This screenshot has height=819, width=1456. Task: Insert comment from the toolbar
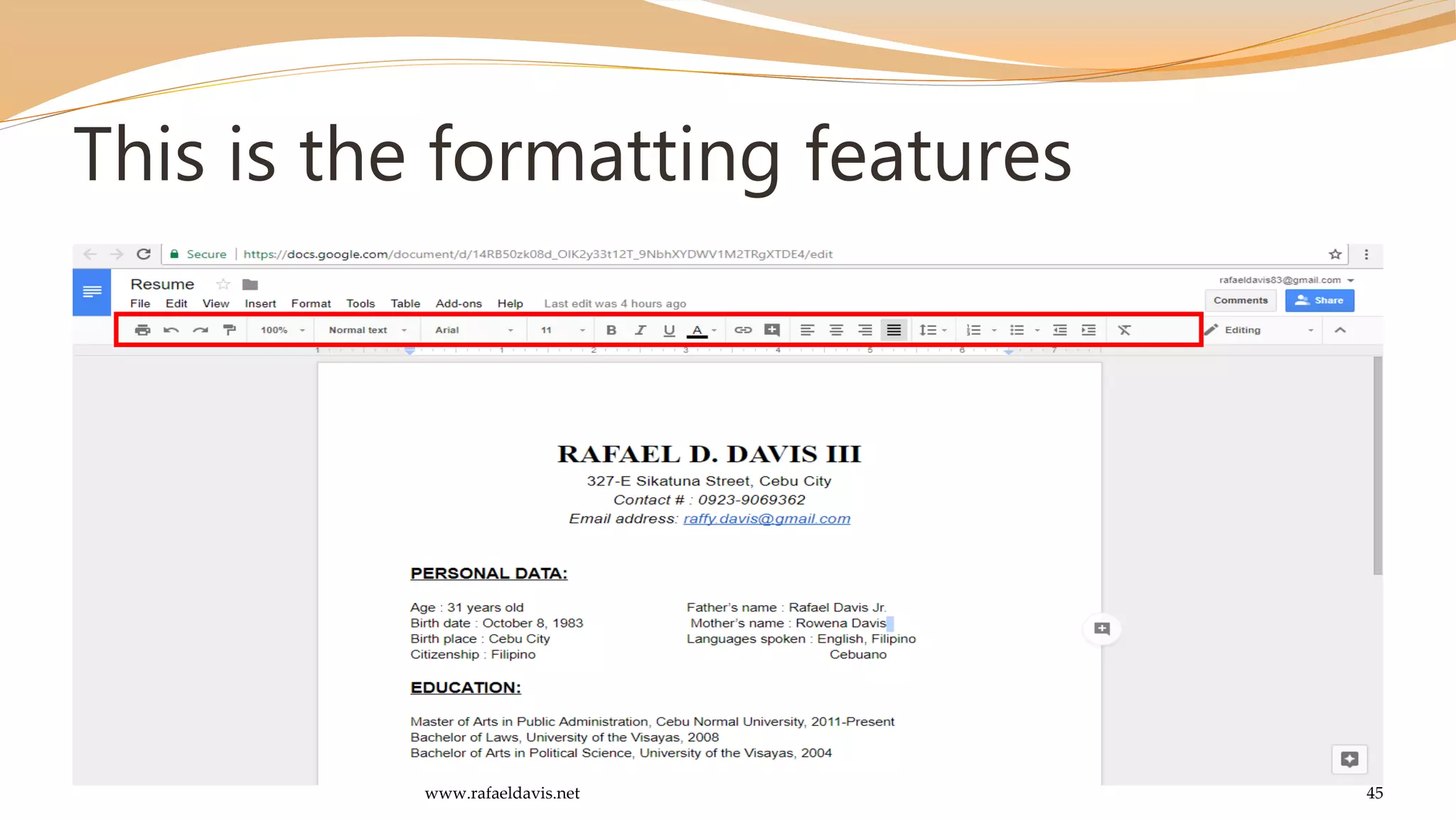[772, 330]
